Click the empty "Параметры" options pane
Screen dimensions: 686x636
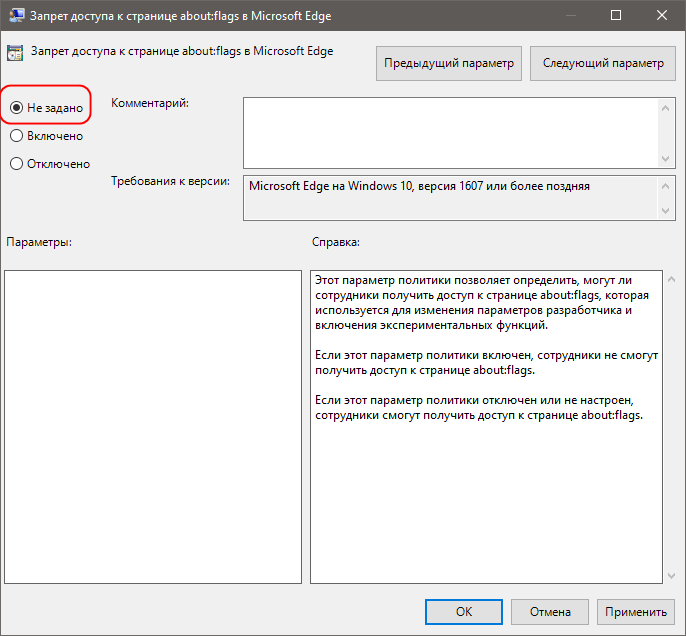click(153, 426)
